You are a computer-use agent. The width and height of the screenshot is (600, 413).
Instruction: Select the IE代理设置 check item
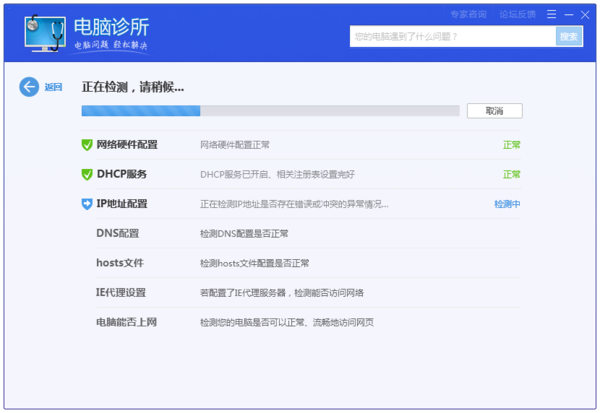[x=121, y=293]
